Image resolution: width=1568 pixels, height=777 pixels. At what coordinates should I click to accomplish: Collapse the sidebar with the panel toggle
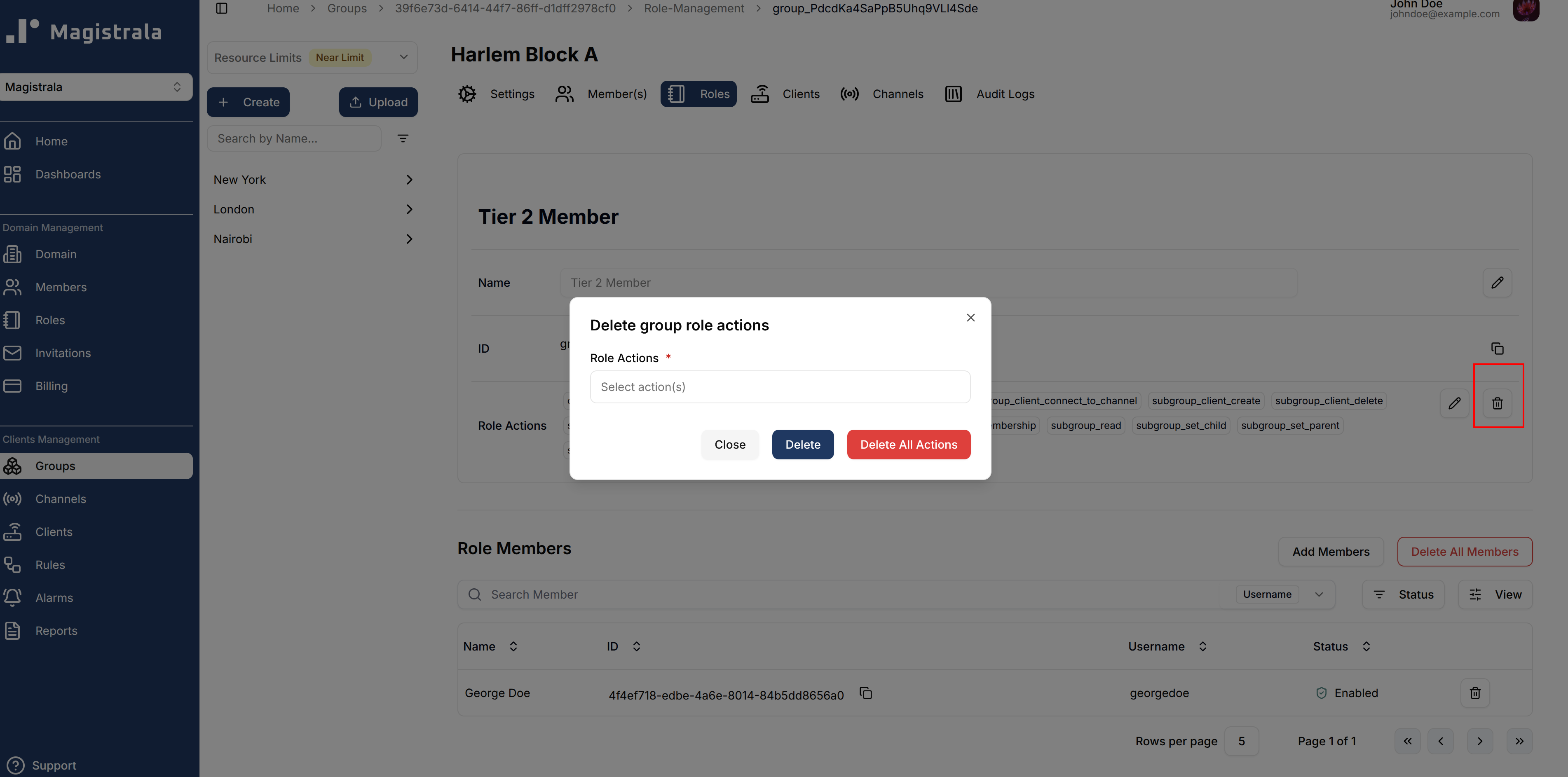point(222,8)
